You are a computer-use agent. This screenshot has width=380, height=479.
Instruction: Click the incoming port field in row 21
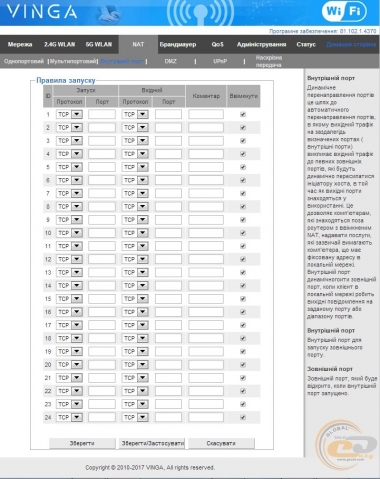168,378
